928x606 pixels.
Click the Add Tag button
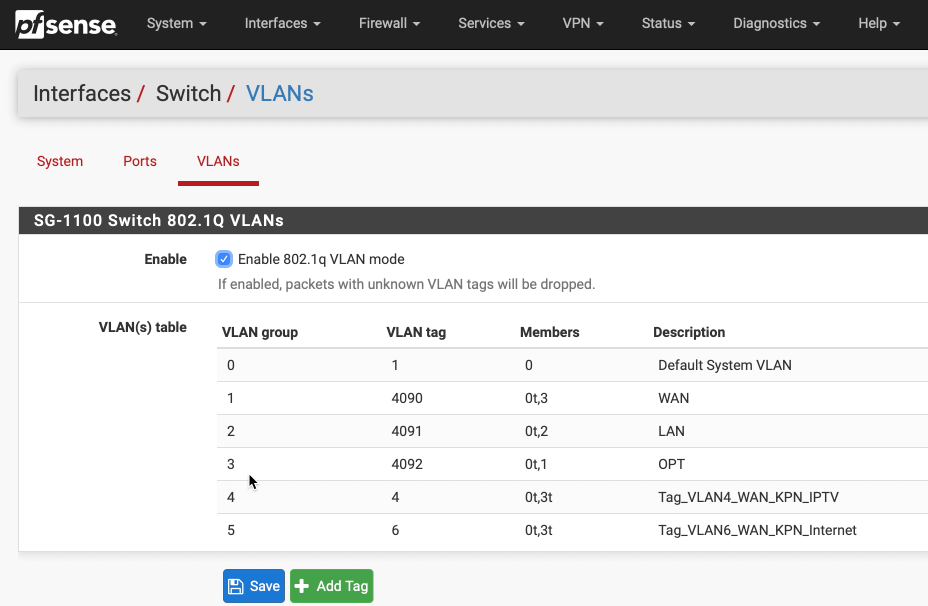click(331, 586)
